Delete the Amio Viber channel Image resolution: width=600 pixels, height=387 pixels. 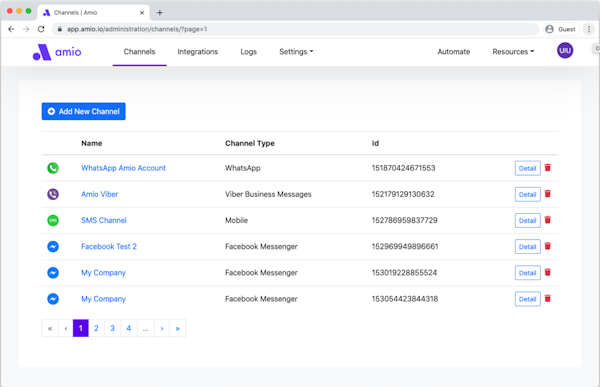point(548,194)
